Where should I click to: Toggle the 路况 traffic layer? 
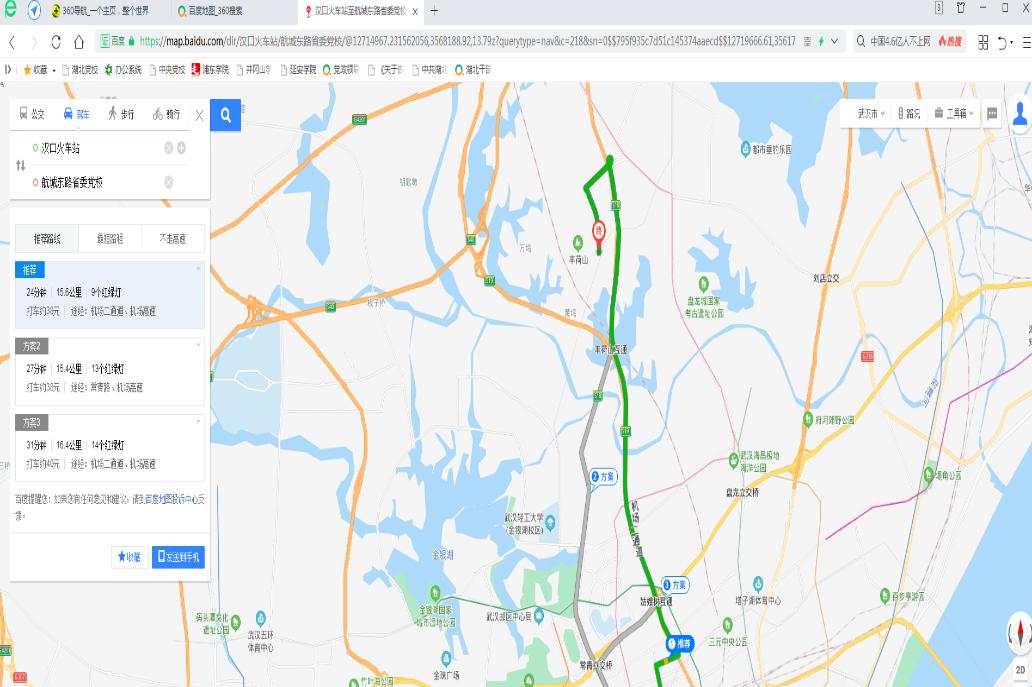click(x=909, y=113)
